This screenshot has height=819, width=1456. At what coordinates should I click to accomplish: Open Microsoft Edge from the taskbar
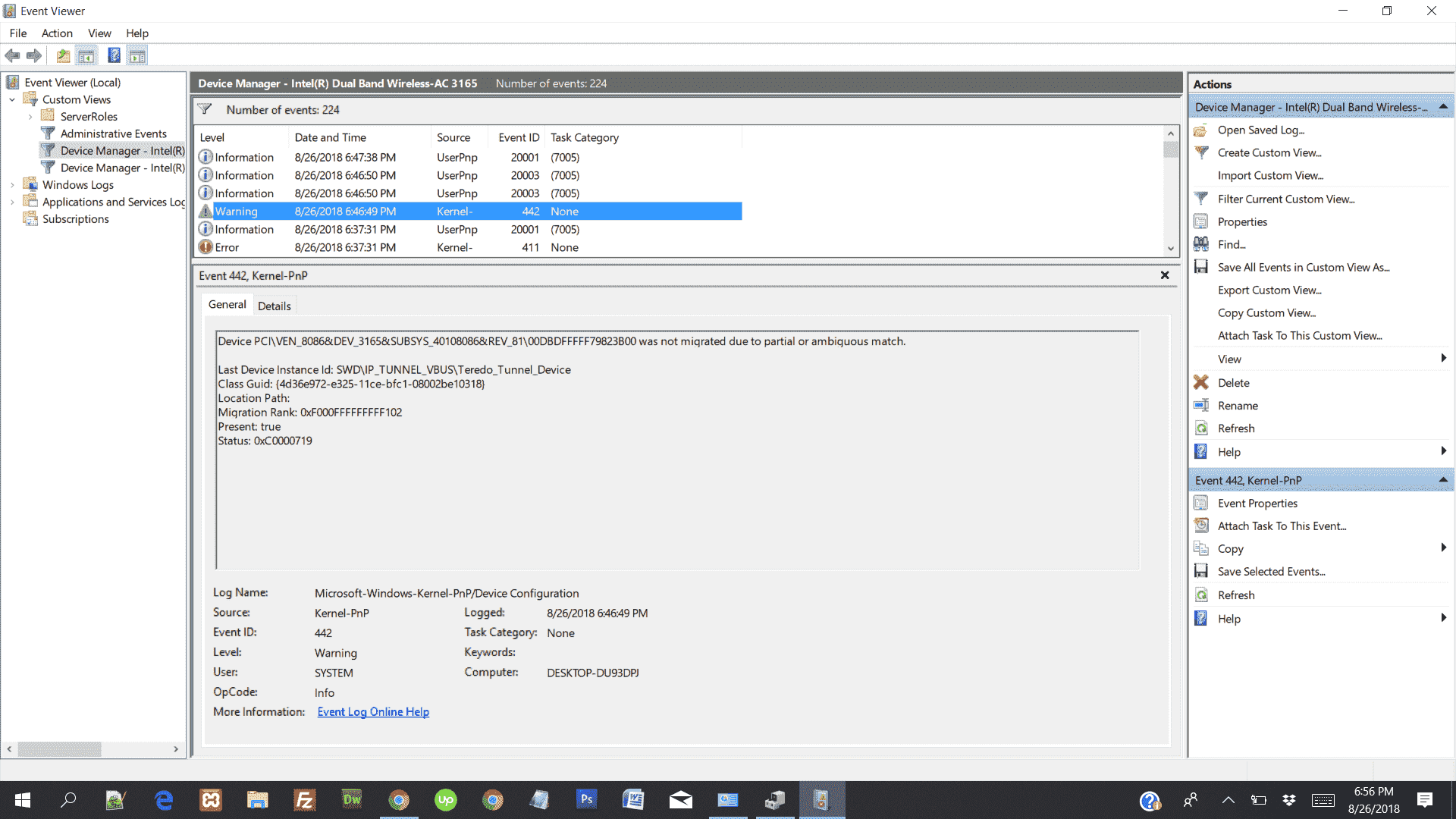[164, 800]
